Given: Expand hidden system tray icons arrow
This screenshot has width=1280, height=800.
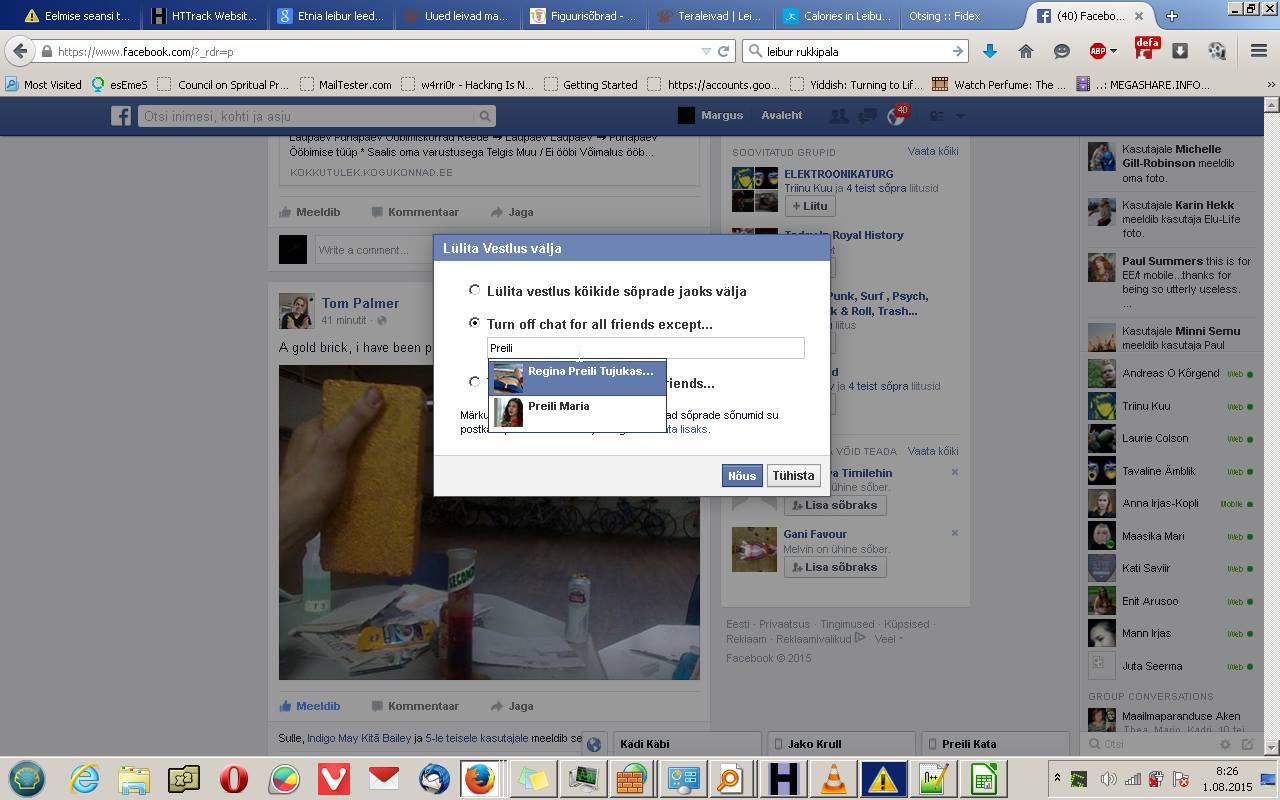Looking at the screenshot, I should (1057, 778).
